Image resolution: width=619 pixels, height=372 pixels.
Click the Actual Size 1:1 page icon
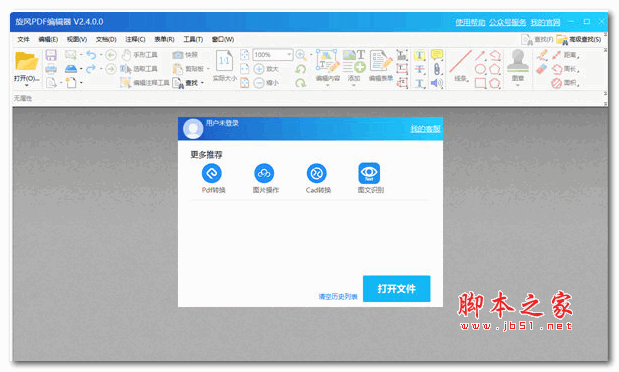[224, 61]
